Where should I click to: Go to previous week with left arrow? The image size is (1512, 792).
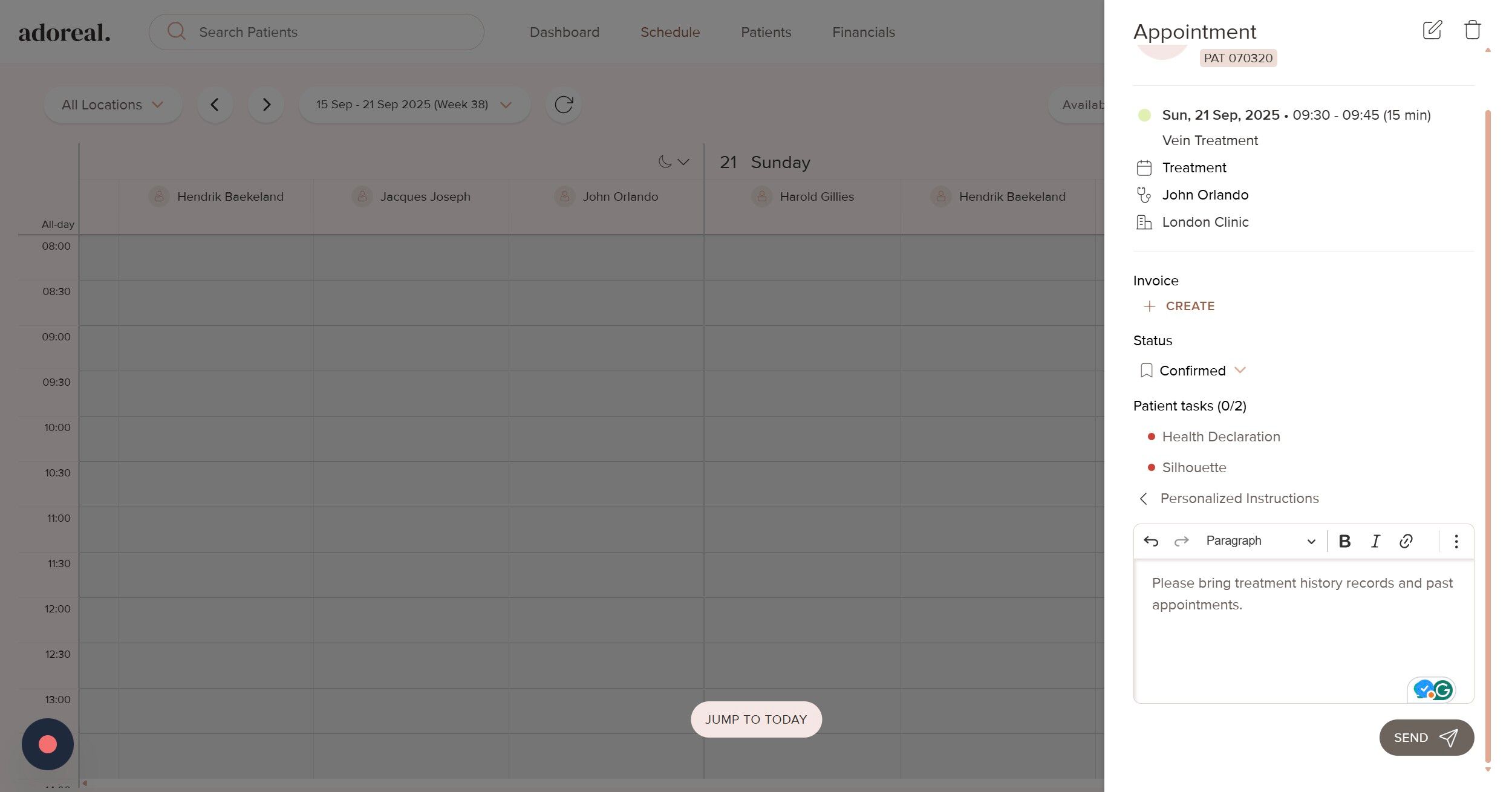click(215, 105)
